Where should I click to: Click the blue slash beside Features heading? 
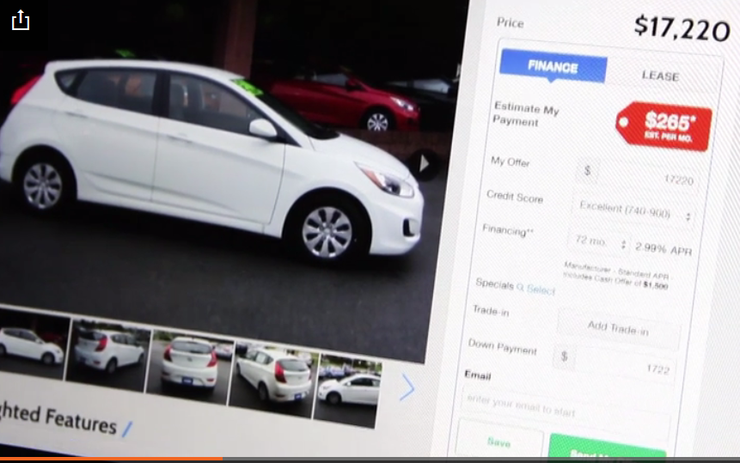point(127,429)
